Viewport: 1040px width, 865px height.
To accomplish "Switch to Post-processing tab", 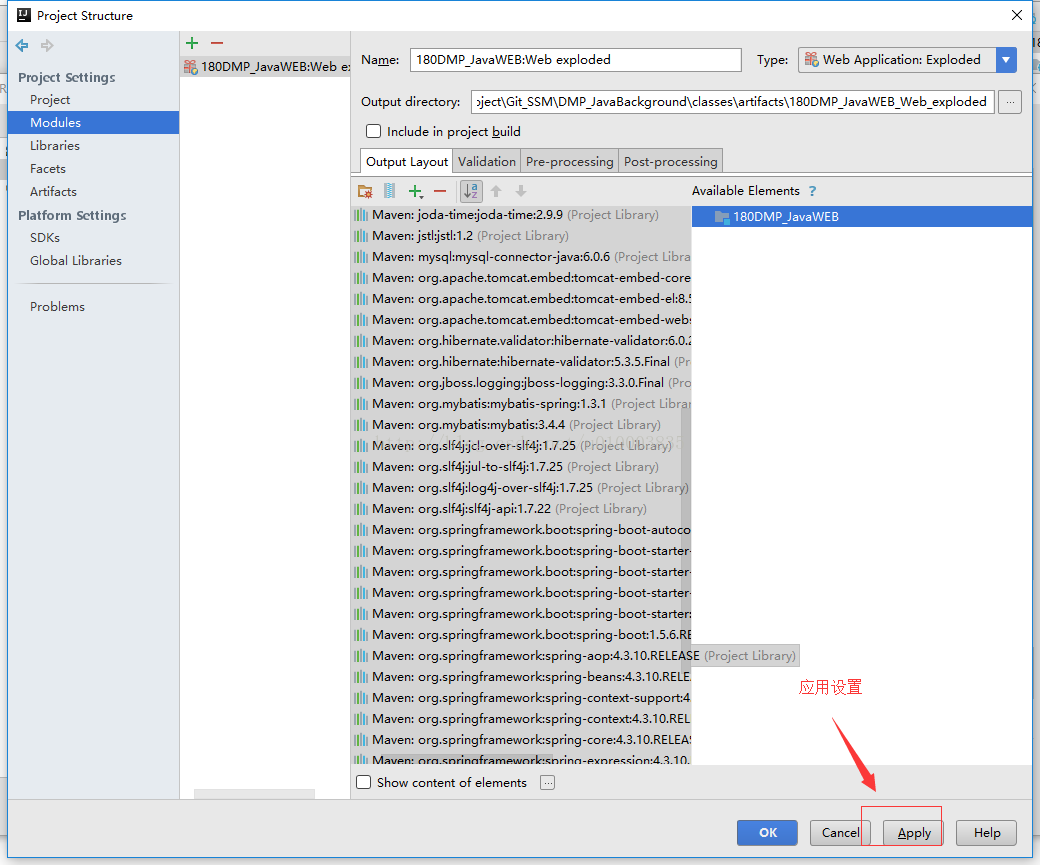I will pos(671,162).
